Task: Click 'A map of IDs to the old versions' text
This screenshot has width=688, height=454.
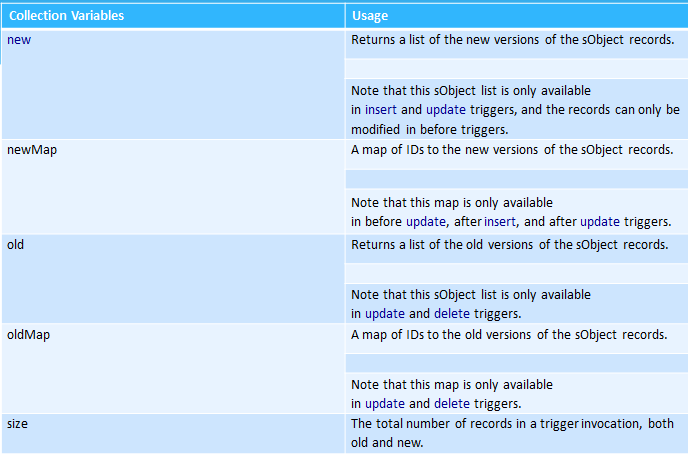Action: pyautogui.click(x=441, y=335)
